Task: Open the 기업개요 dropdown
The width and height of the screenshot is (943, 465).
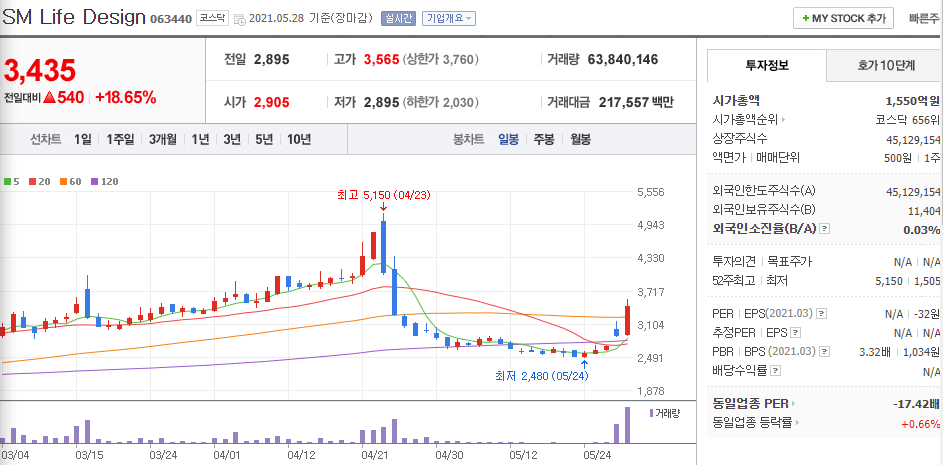Action: click(x=449, y=18)
